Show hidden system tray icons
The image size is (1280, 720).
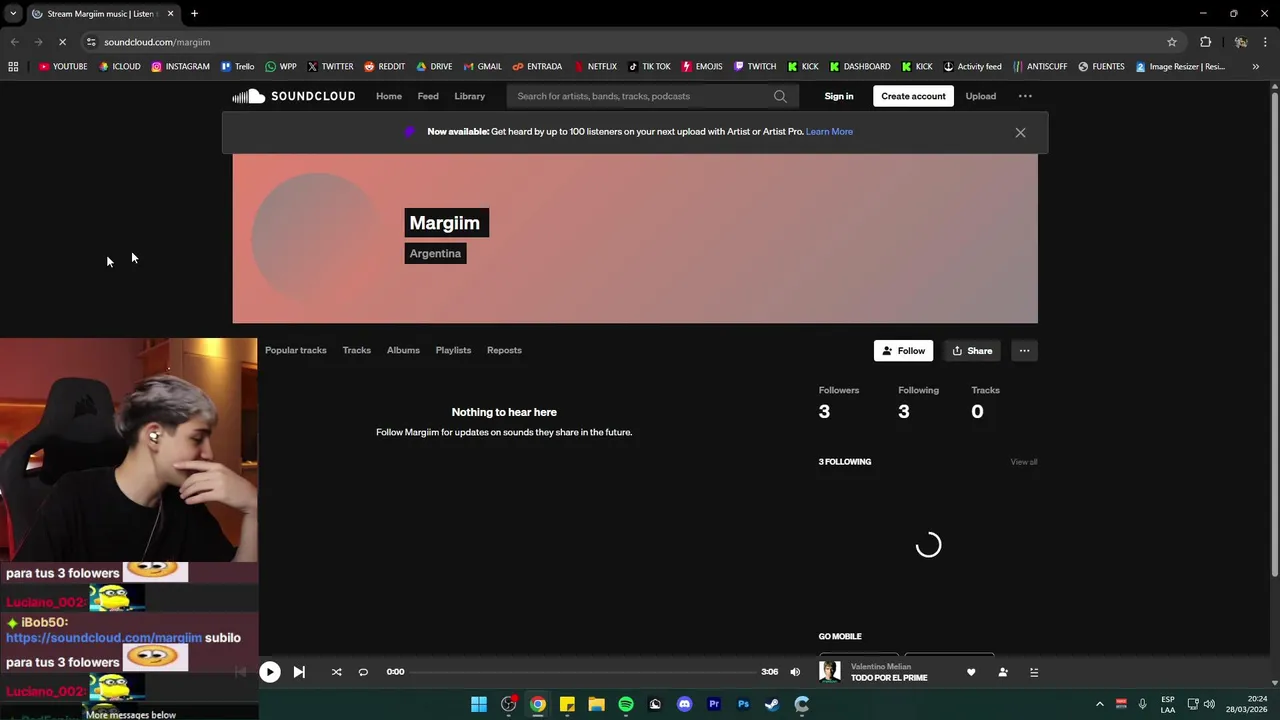click(x=1100, y=704)
